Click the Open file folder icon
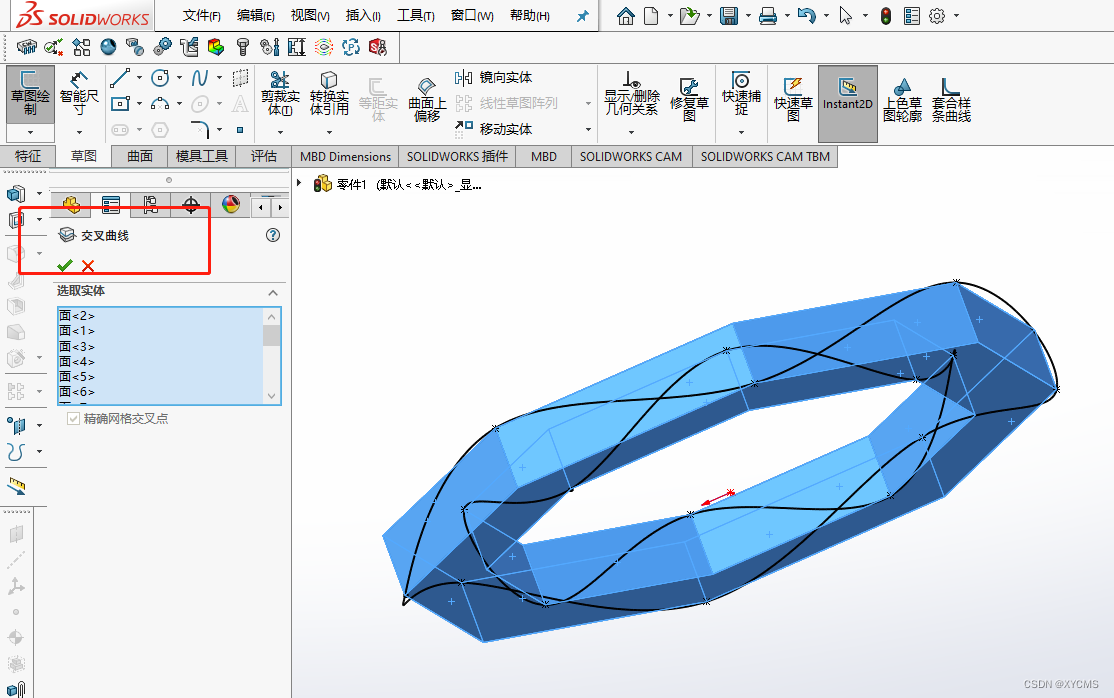This screenshot has height=698, width=1114. [689, 16]
